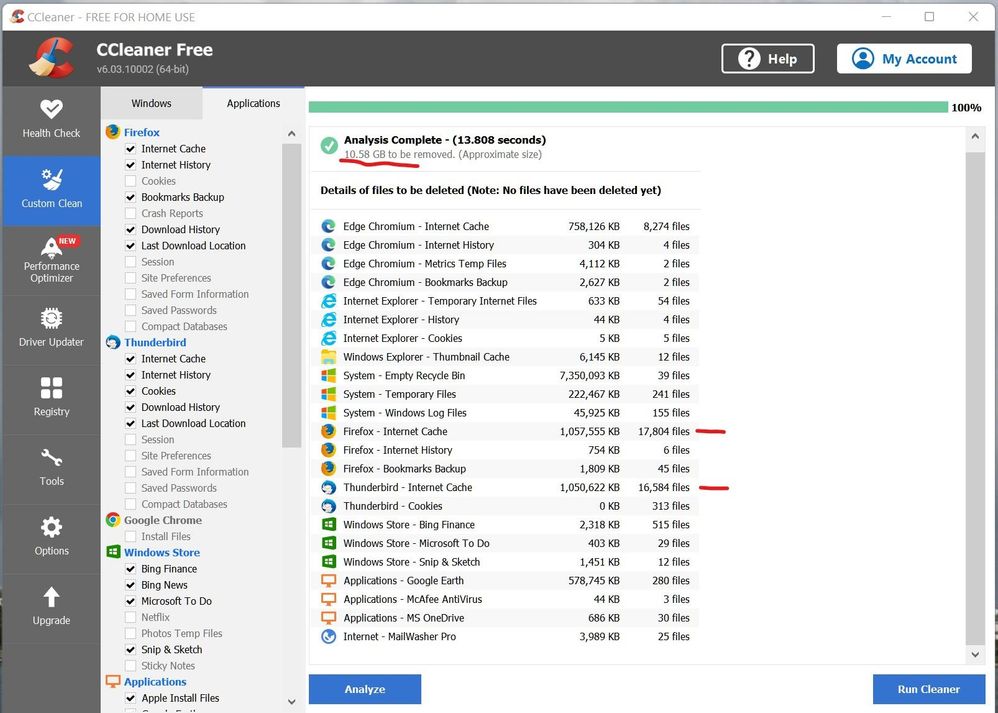Enable the Netflix checkbox
The width and height of the screenshot is (998, 713).
(130, 617)
